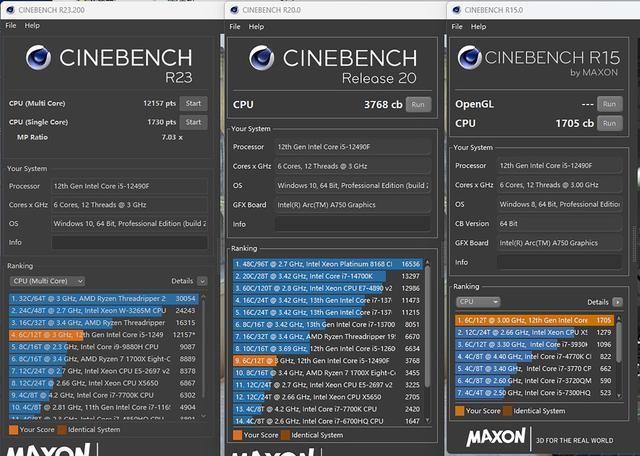The image size is (640, 456).
Task: Click R15 CB Version value 64 Bit
Action: pyautogui.click(x=560, y=224)
